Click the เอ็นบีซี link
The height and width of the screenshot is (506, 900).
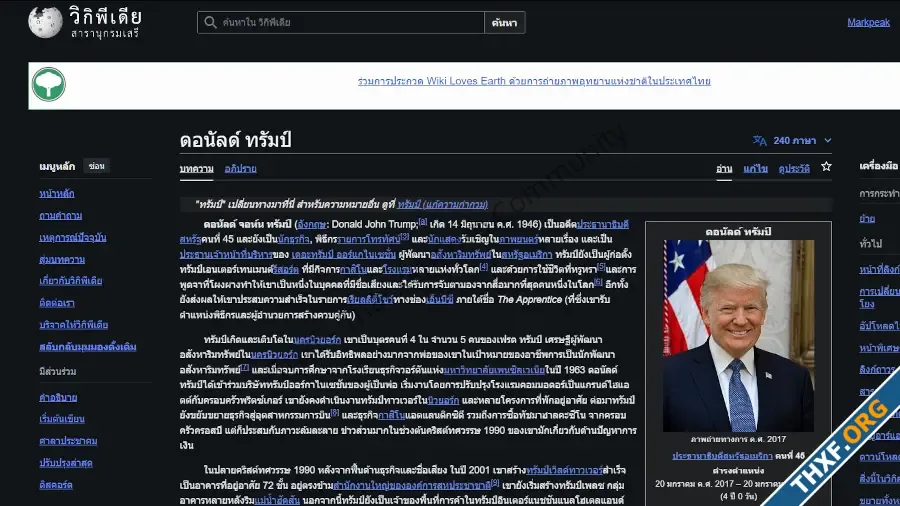(x=439, y=299)
